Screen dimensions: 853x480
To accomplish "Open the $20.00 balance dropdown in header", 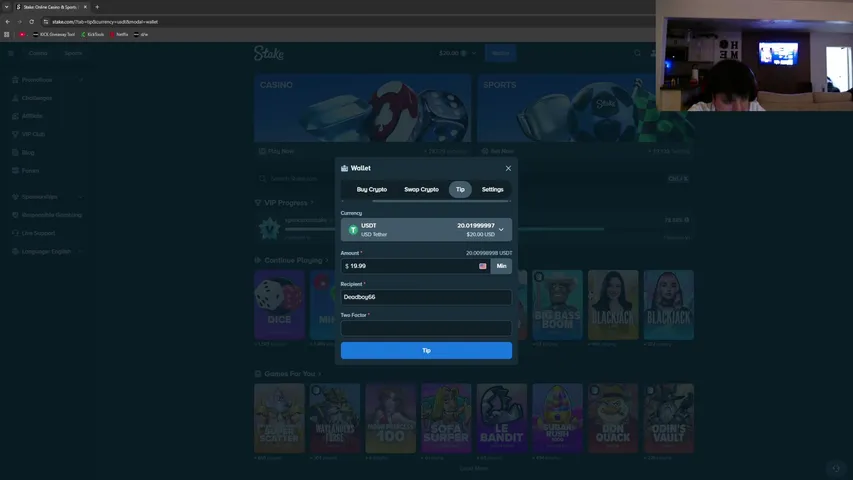I will pyautogui.click(x=457, y=53).
